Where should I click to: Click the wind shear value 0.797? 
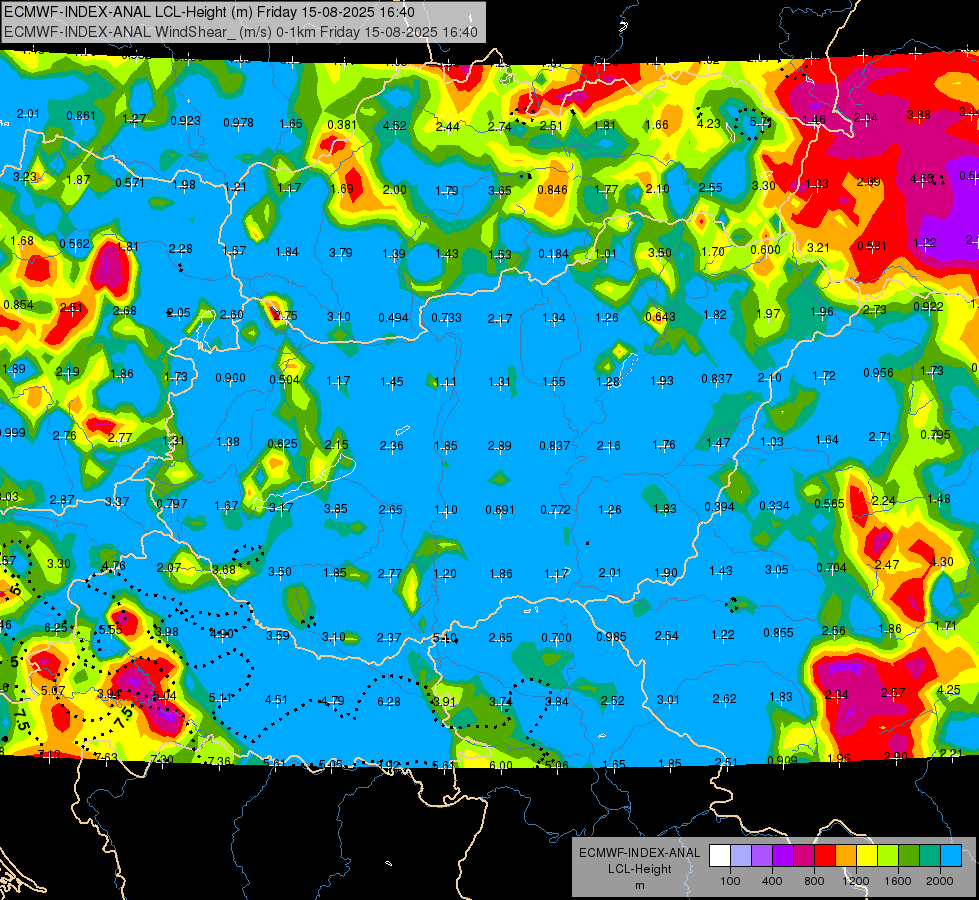pyautogui.click(x=172, y=503)
